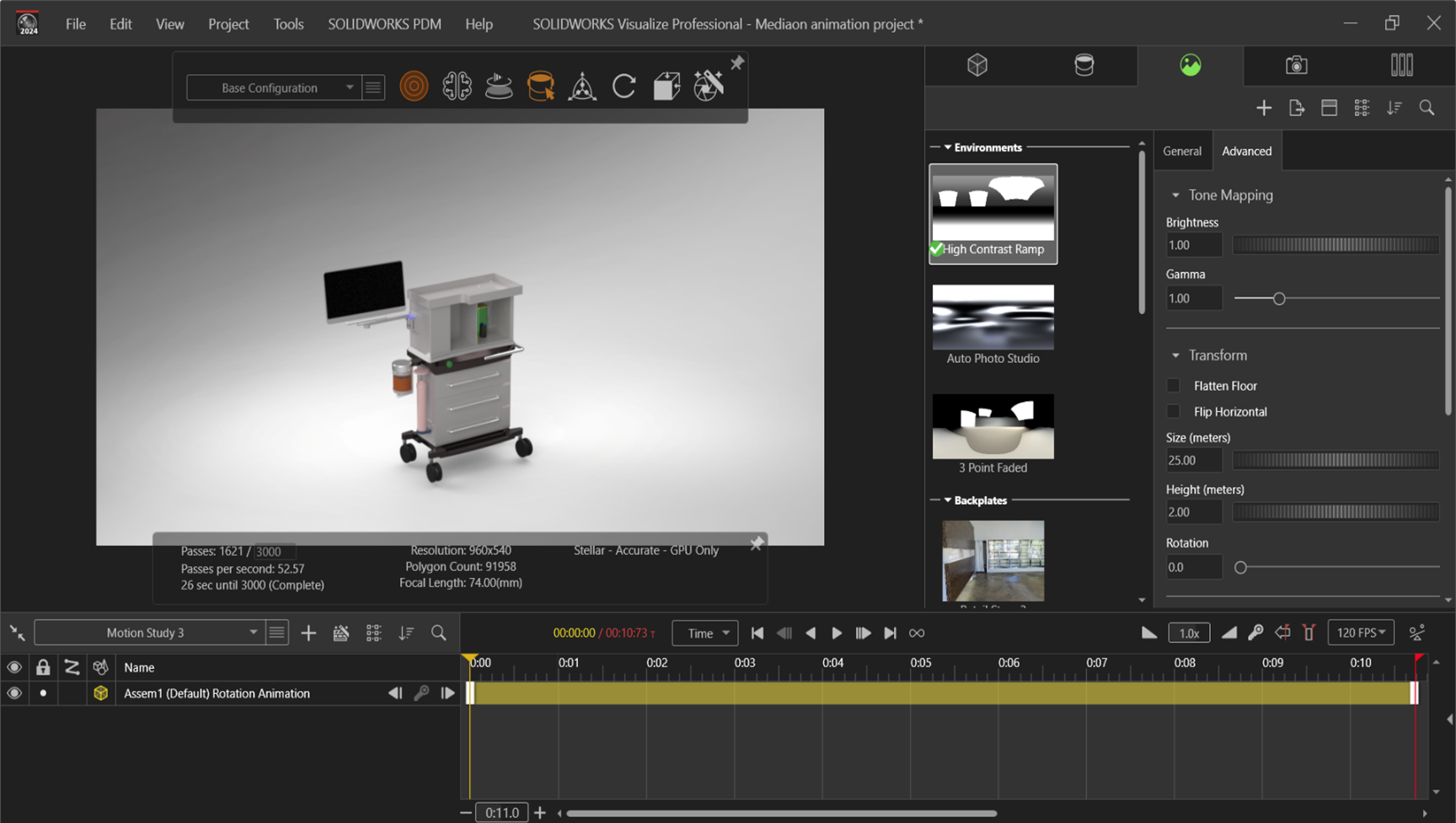The width and height of the screenshot is (1456, 823).
Task: Toggle loop playback infinity icon
Action: 917,633
